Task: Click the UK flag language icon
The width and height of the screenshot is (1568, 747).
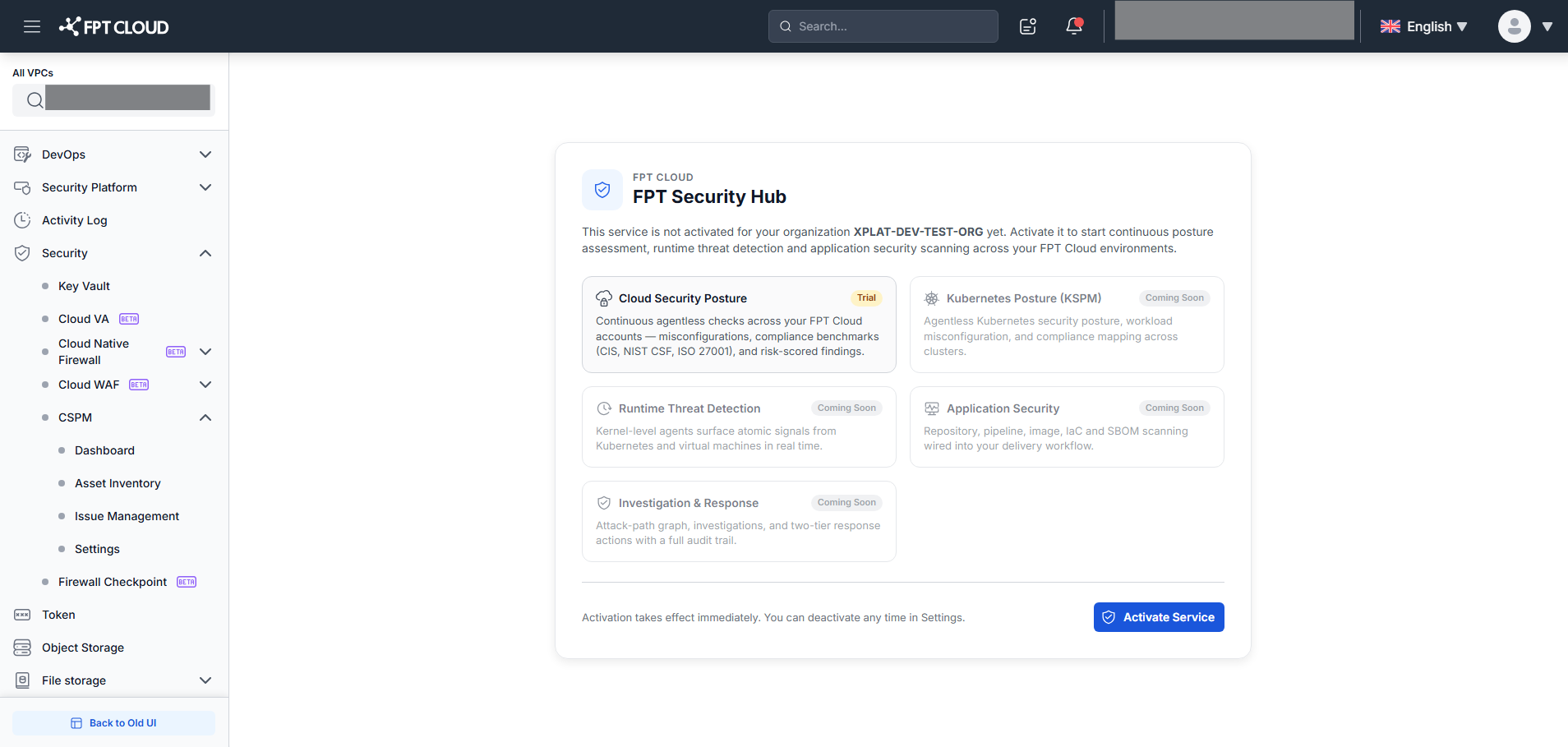Action: click(1390, 26)
